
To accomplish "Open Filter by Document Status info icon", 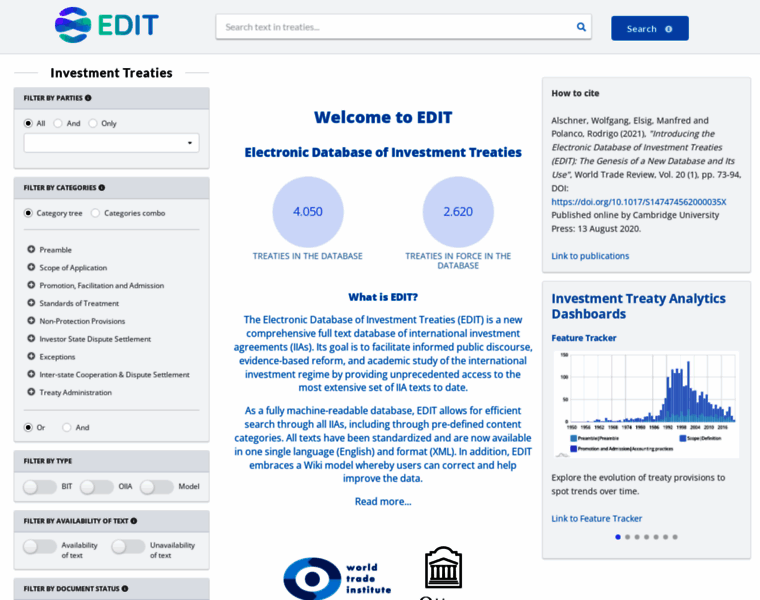I will pyautogui.click(x=125, y=588).
